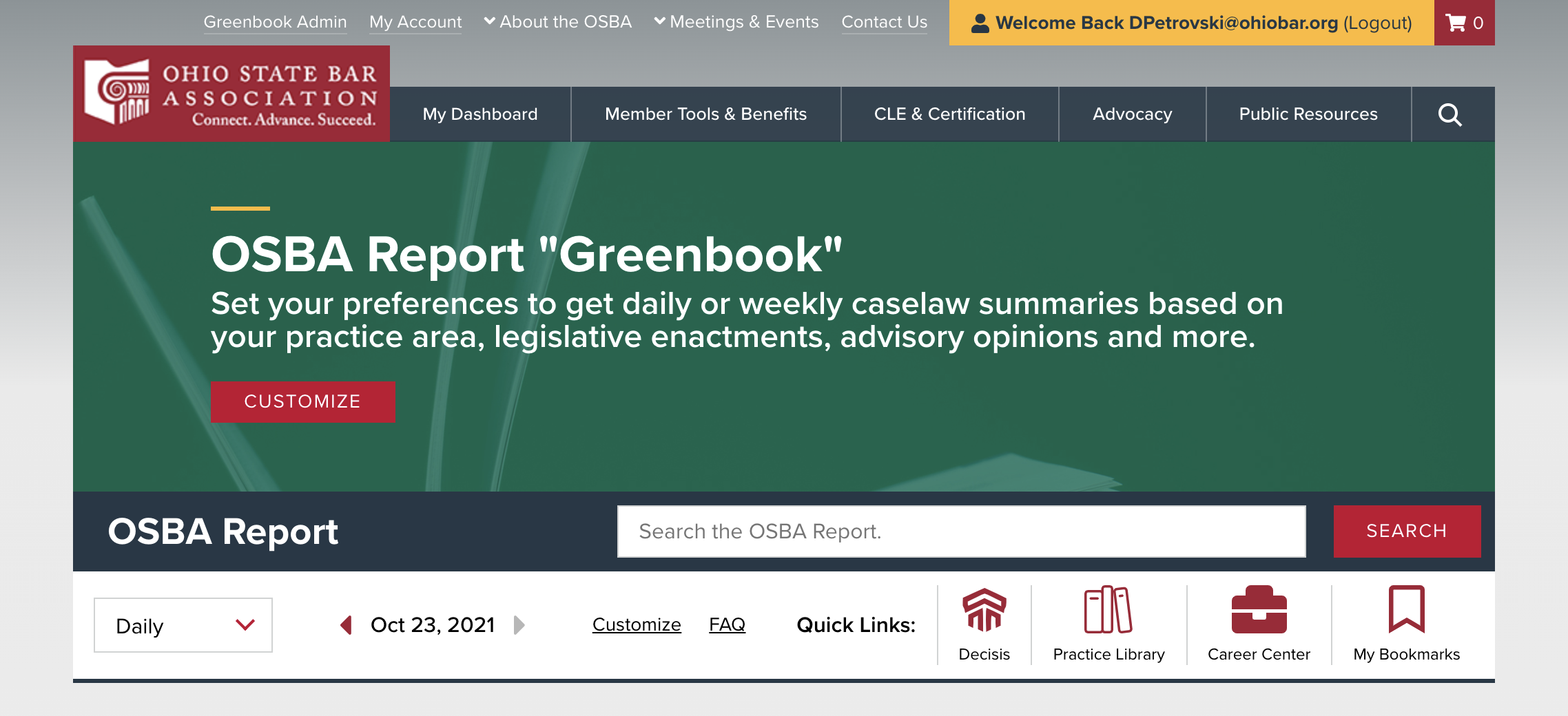
Task: Open the Daily frequency dropdown
Action: click(x=183, y=624)
